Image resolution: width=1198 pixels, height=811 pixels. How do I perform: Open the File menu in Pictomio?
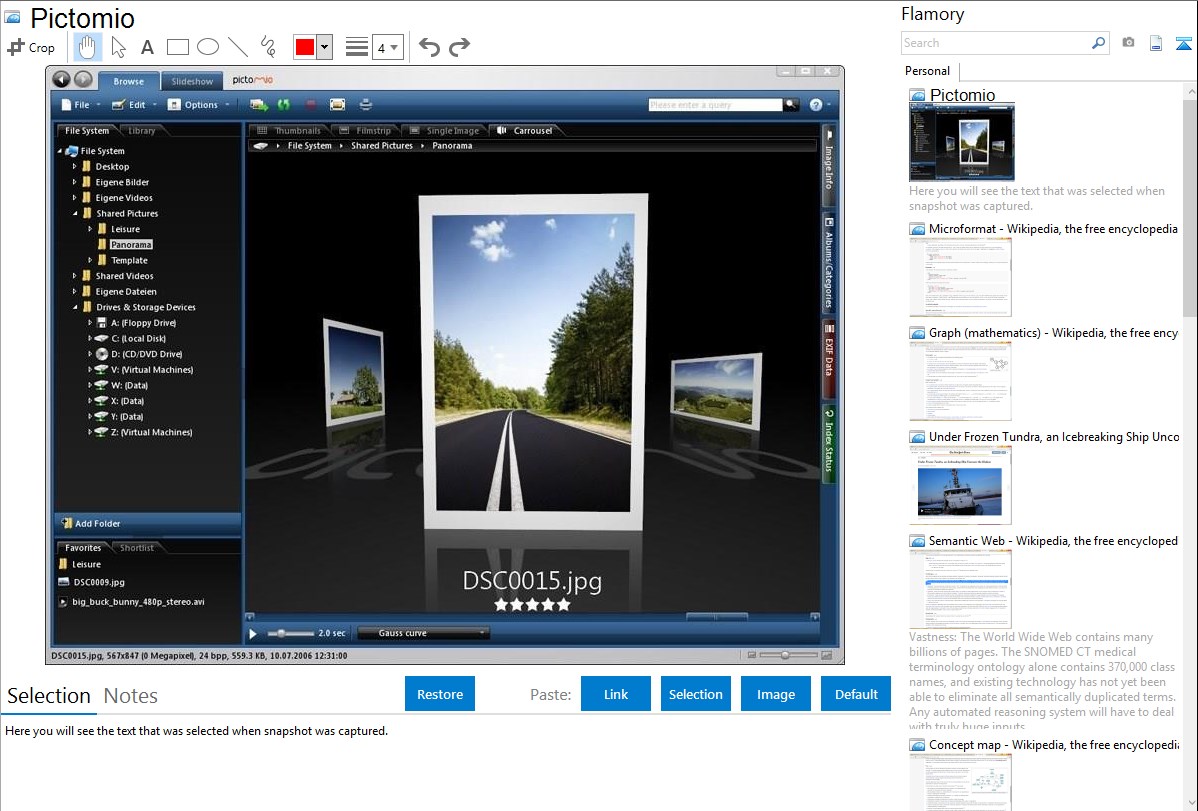(x=80, y=105)
